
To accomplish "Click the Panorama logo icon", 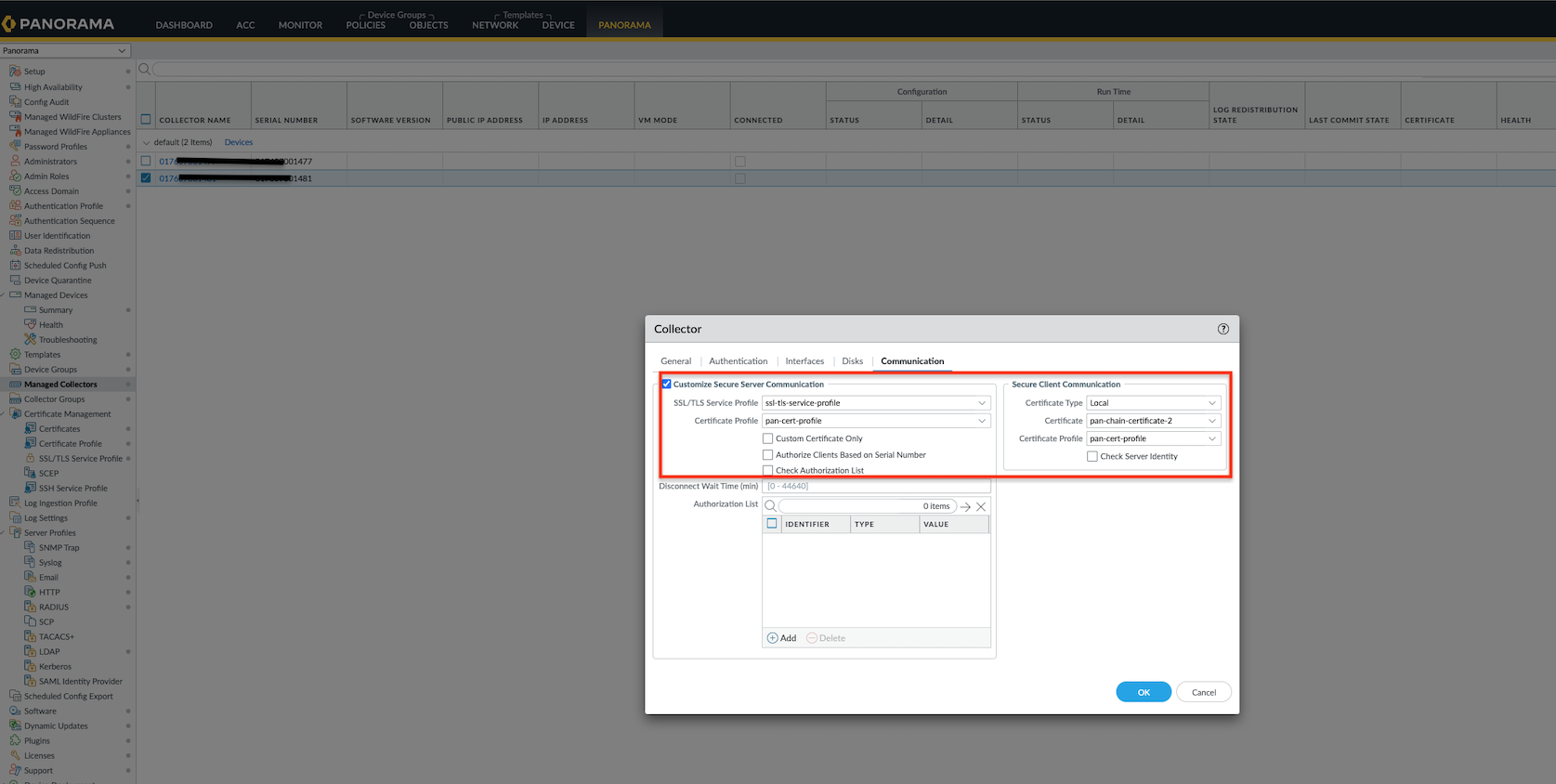I will tap(9, 24).
